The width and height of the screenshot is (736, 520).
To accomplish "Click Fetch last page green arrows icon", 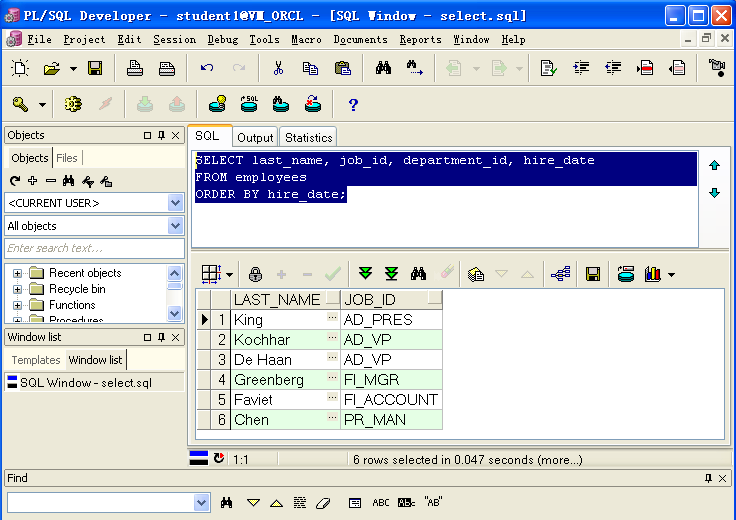I will pos(391,274).
